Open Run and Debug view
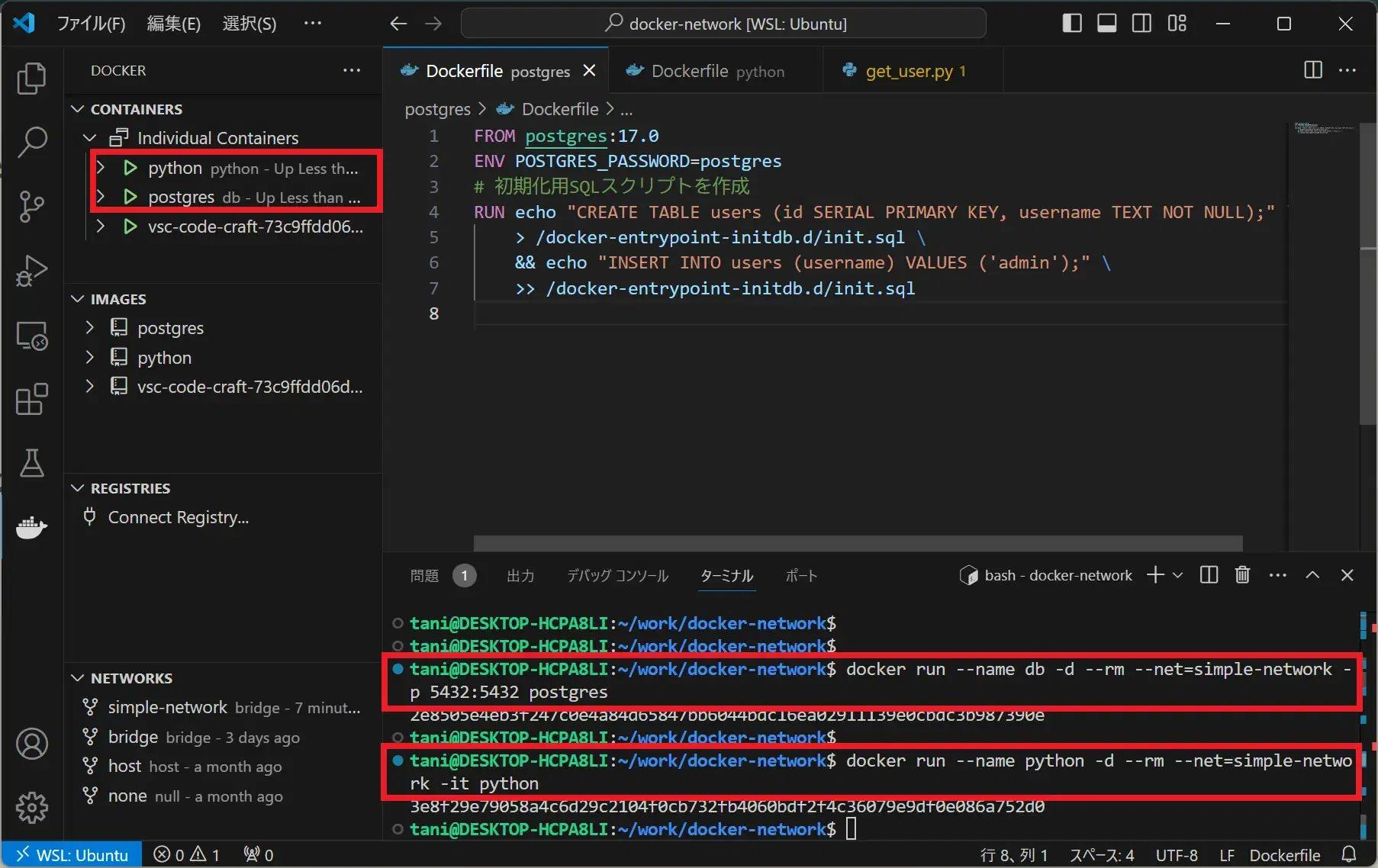1378x868 pixels. 31,270
